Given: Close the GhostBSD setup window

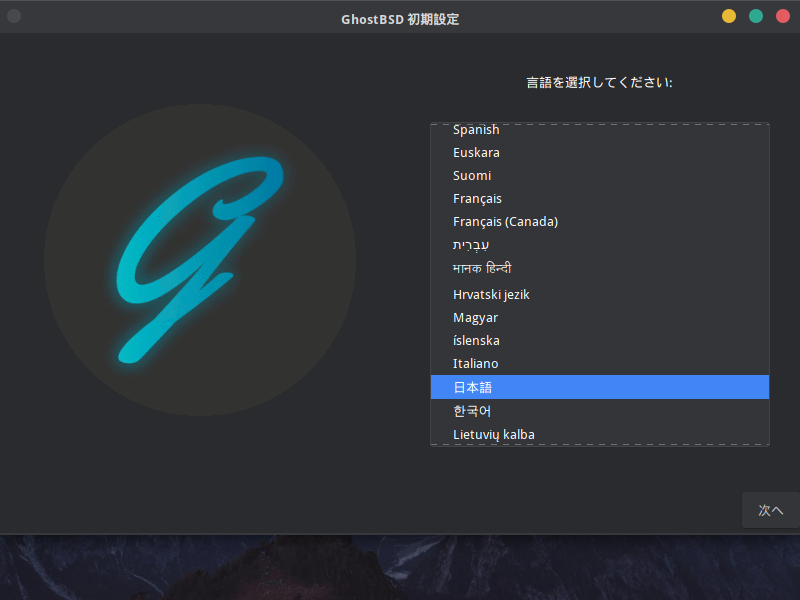Looking at the screenshot, I should pos(783,16).
